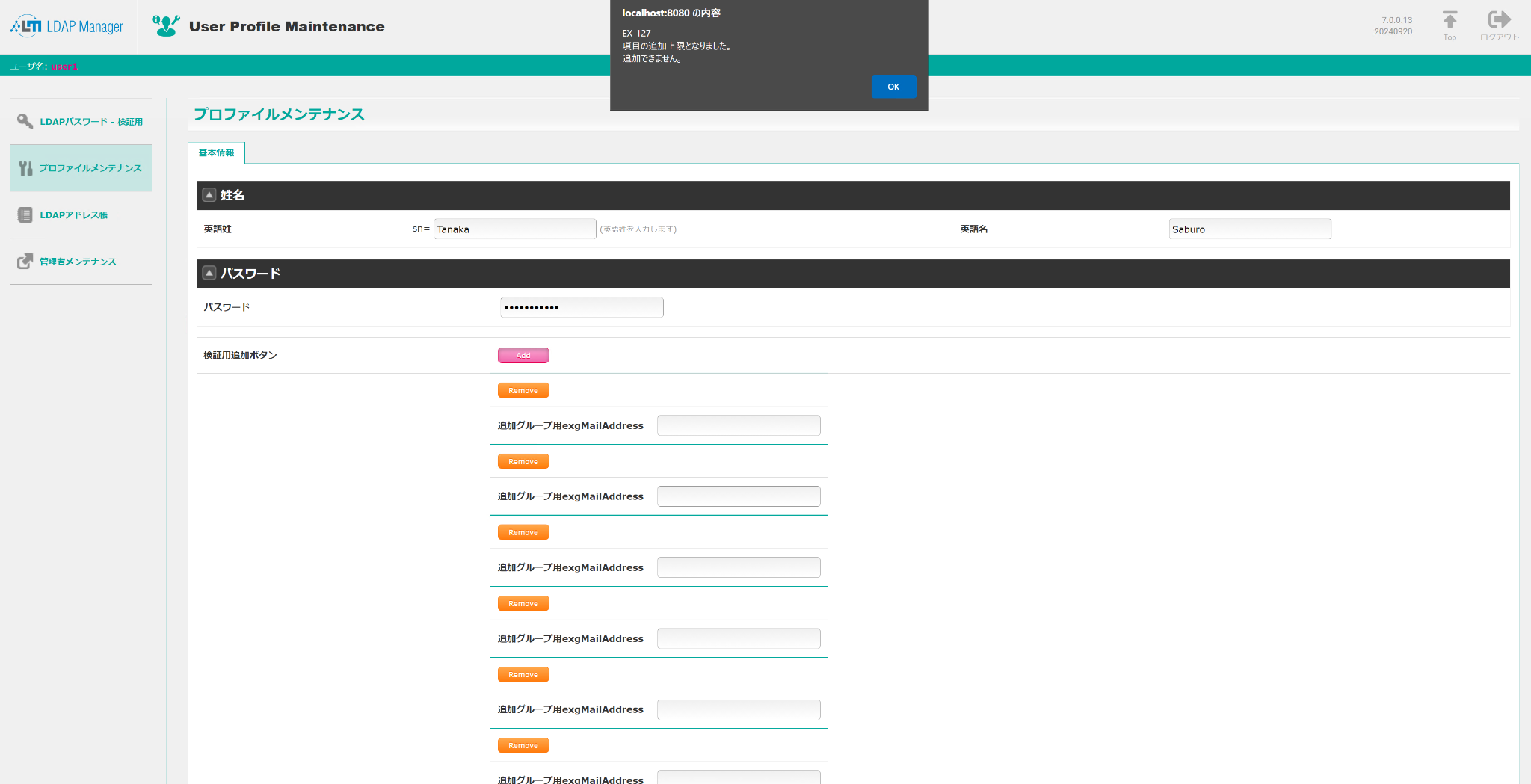Click the address book icon for LDAPアドレス帳
The image size is (1531, 784).
point(25,215)
